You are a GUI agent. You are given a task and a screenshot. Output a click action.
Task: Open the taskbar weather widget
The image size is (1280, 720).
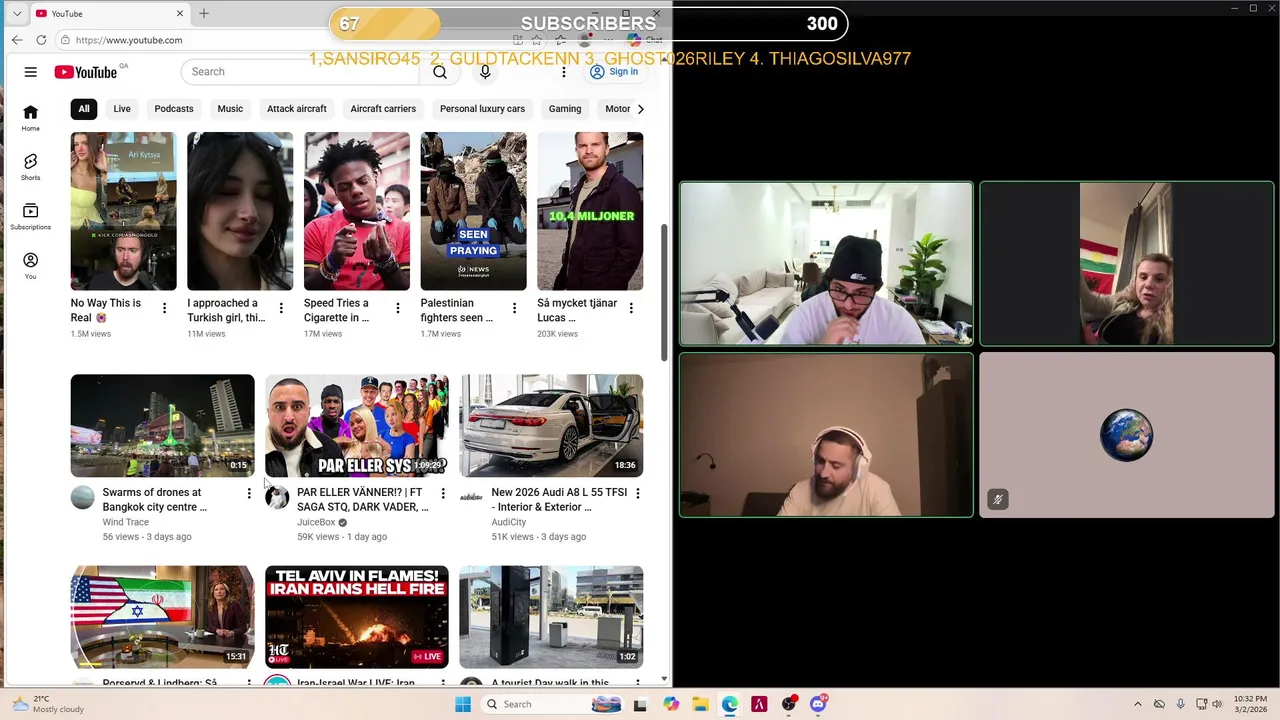click(x=50, y=704)
